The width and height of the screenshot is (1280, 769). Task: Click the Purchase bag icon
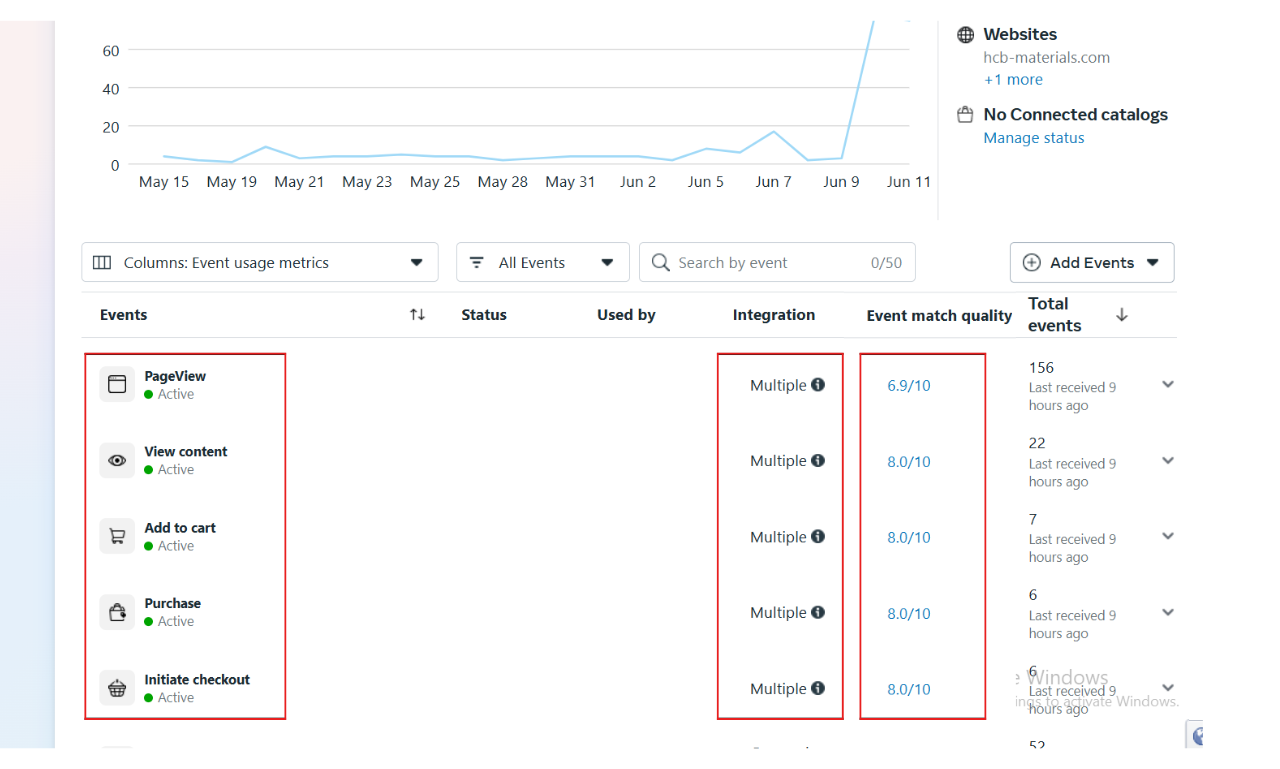(117, 612)
